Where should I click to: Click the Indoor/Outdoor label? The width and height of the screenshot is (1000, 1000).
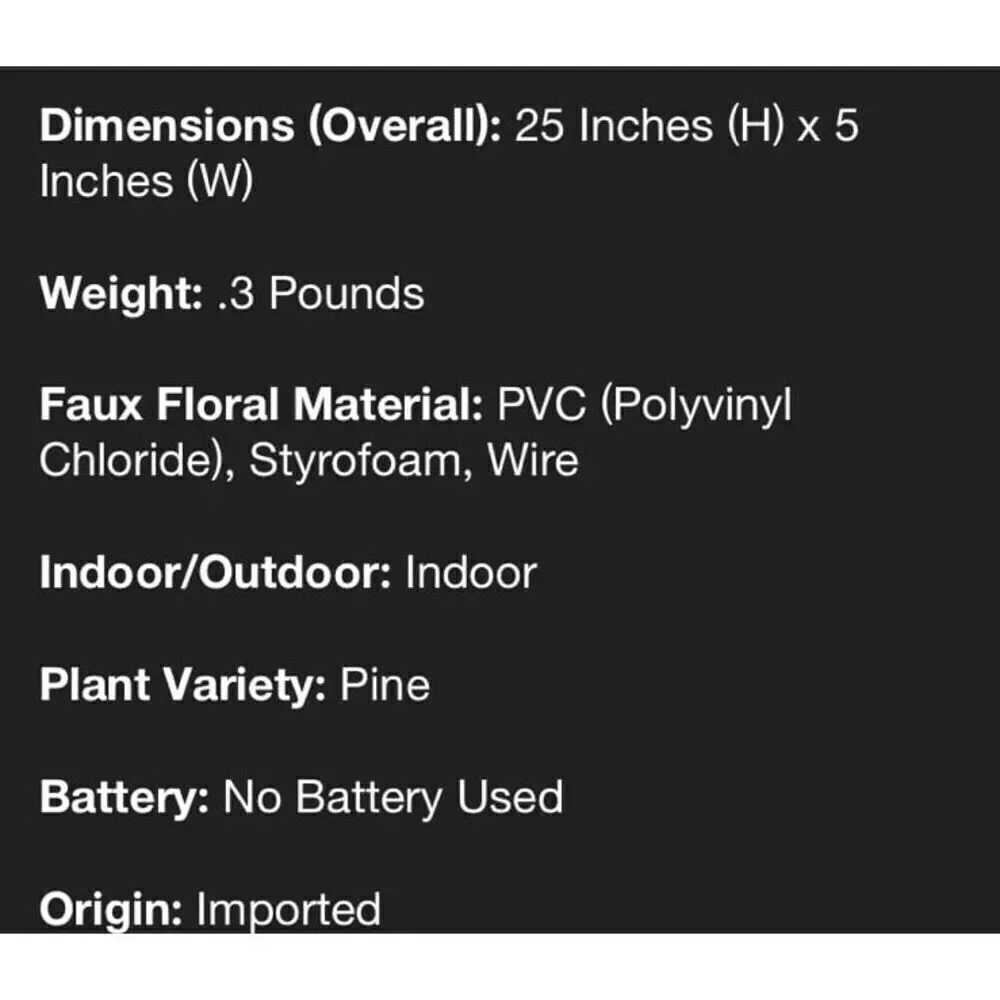216,573
